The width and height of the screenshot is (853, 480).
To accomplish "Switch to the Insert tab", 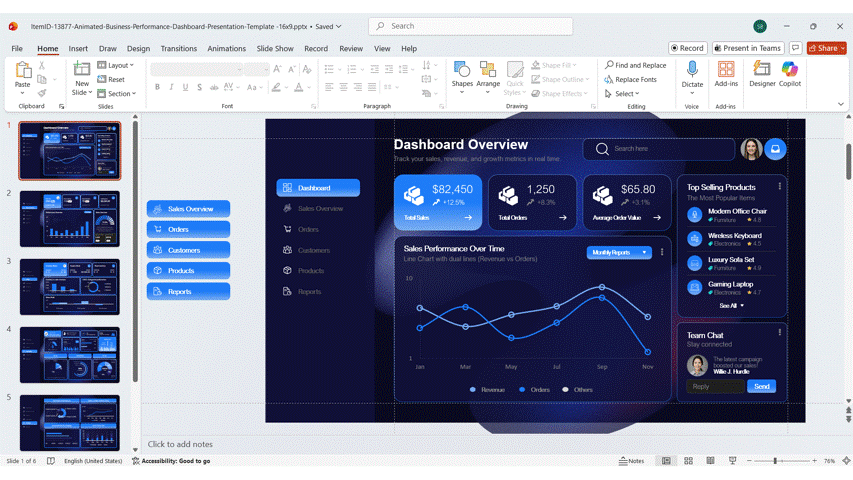I will [x=78, y=48].
